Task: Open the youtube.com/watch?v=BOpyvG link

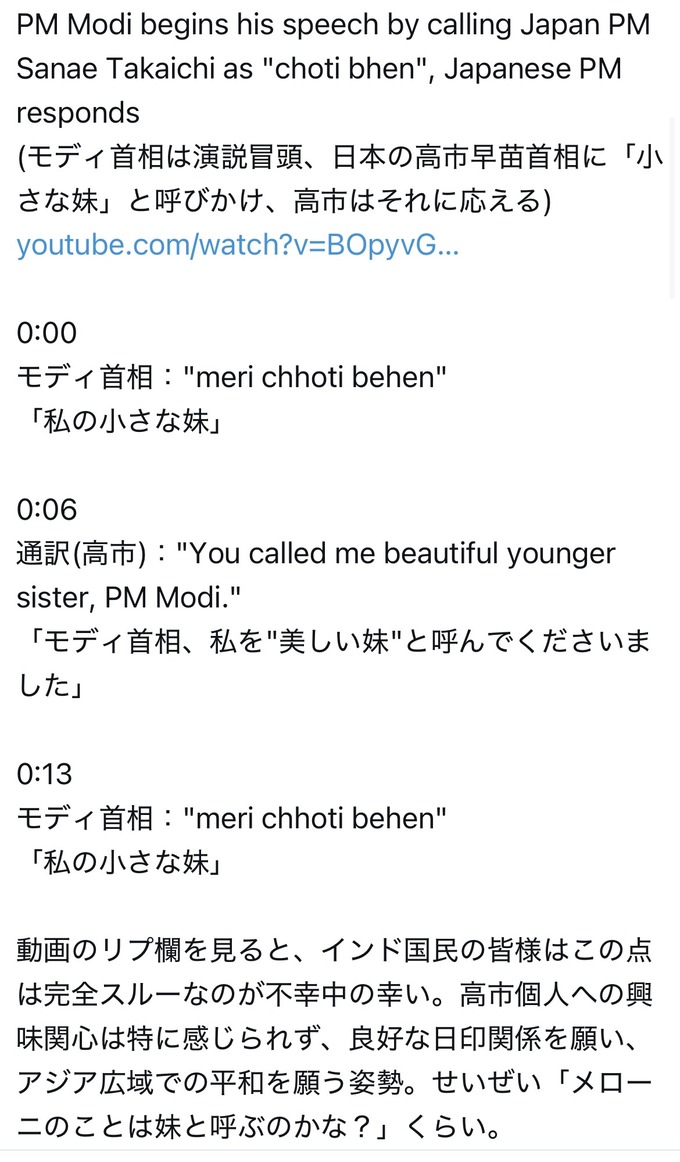Action: 238,245
